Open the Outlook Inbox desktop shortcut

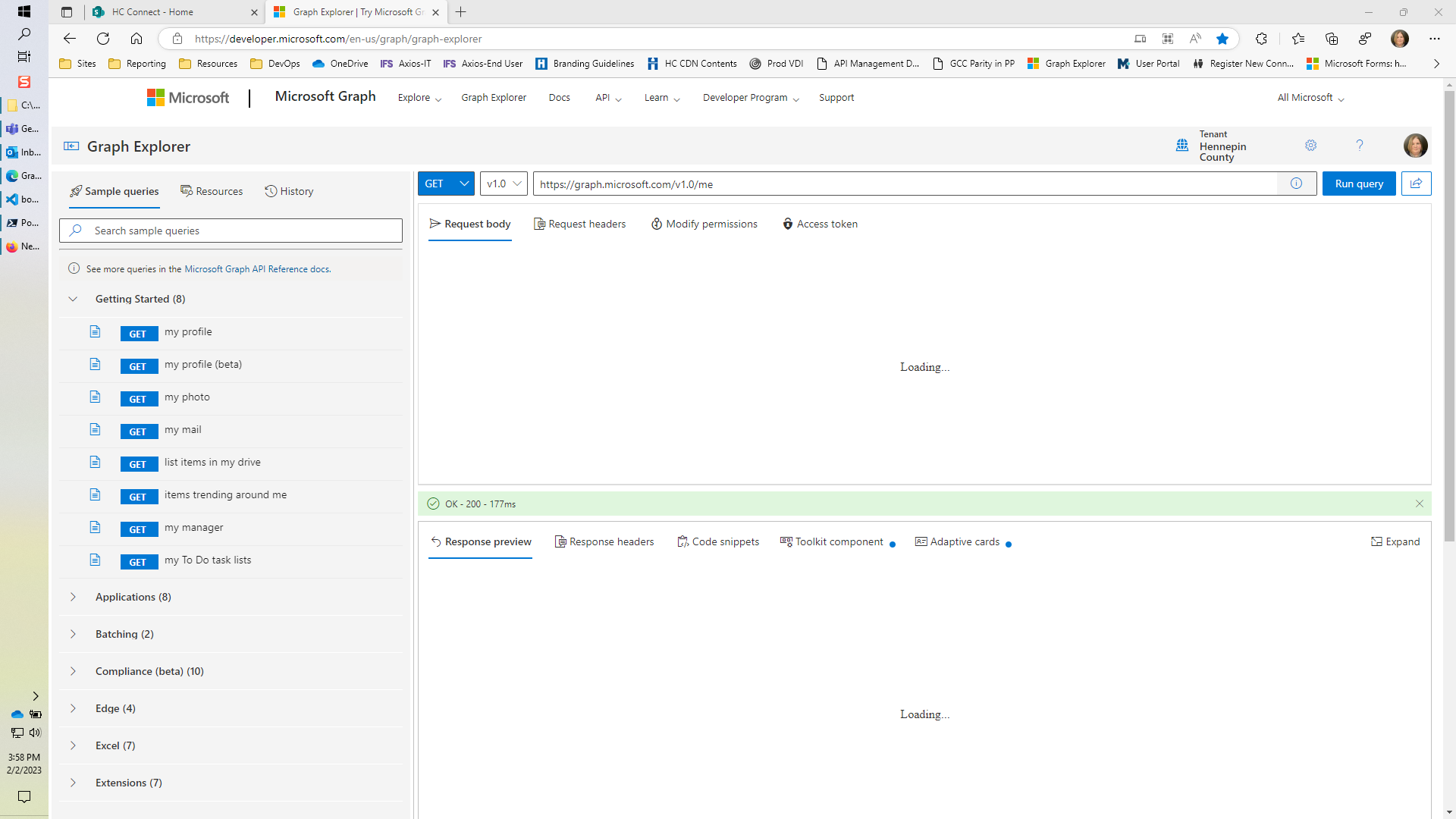tap(12, 152)
